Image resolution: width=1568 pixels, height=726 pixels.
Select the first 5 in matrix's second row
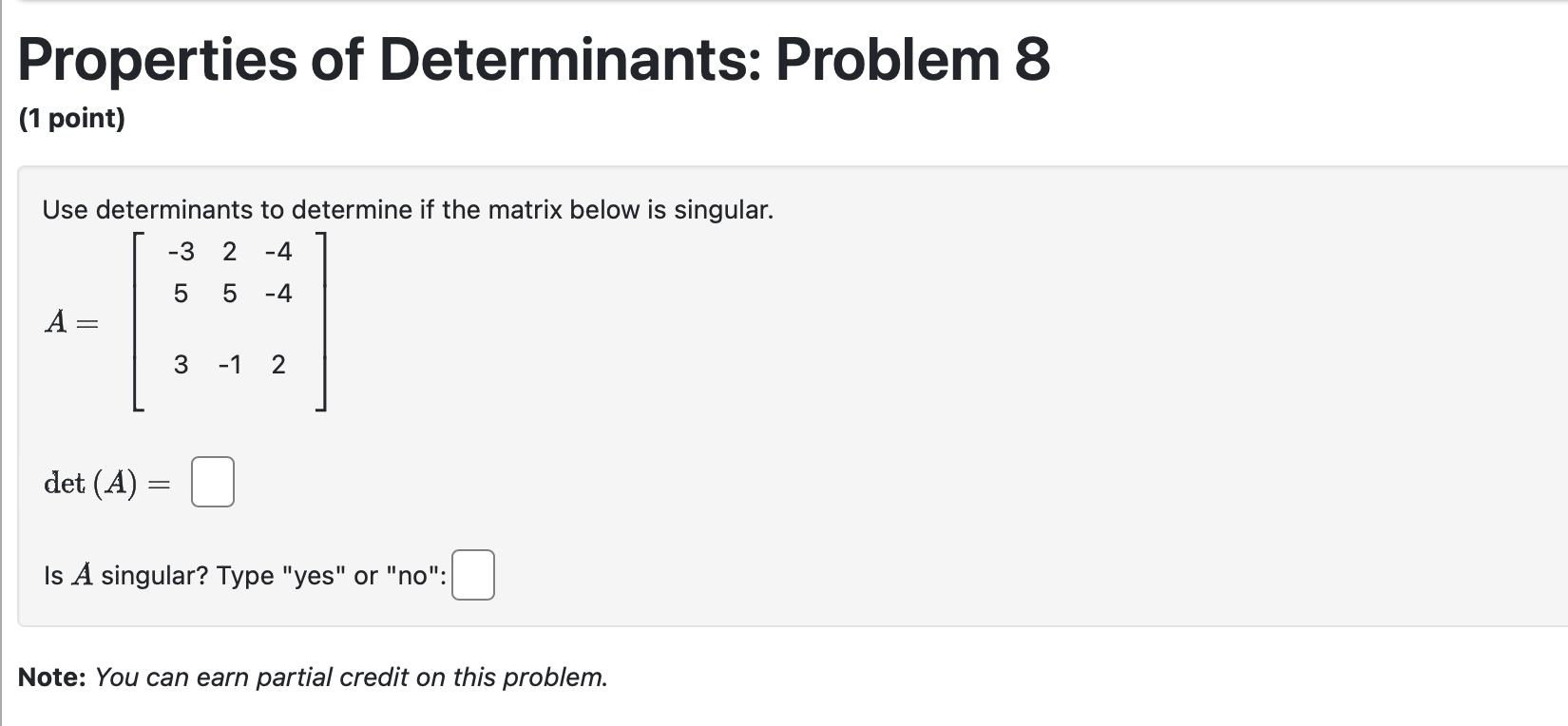point(181,294)
